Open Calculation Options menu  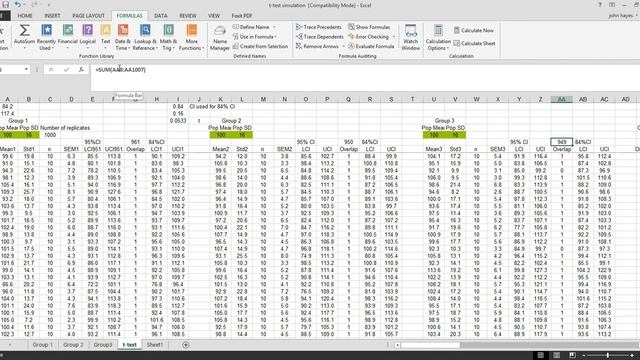[438, 37]
